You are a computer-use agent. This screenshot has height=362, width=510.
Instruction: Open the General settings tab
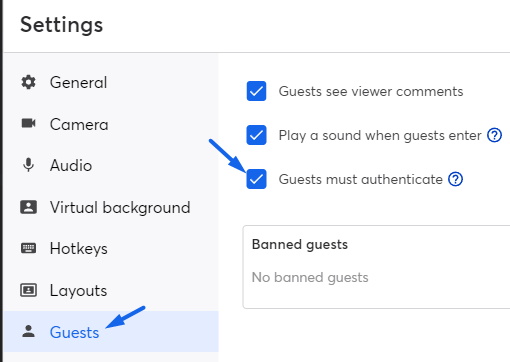click(x=111, y=82)
